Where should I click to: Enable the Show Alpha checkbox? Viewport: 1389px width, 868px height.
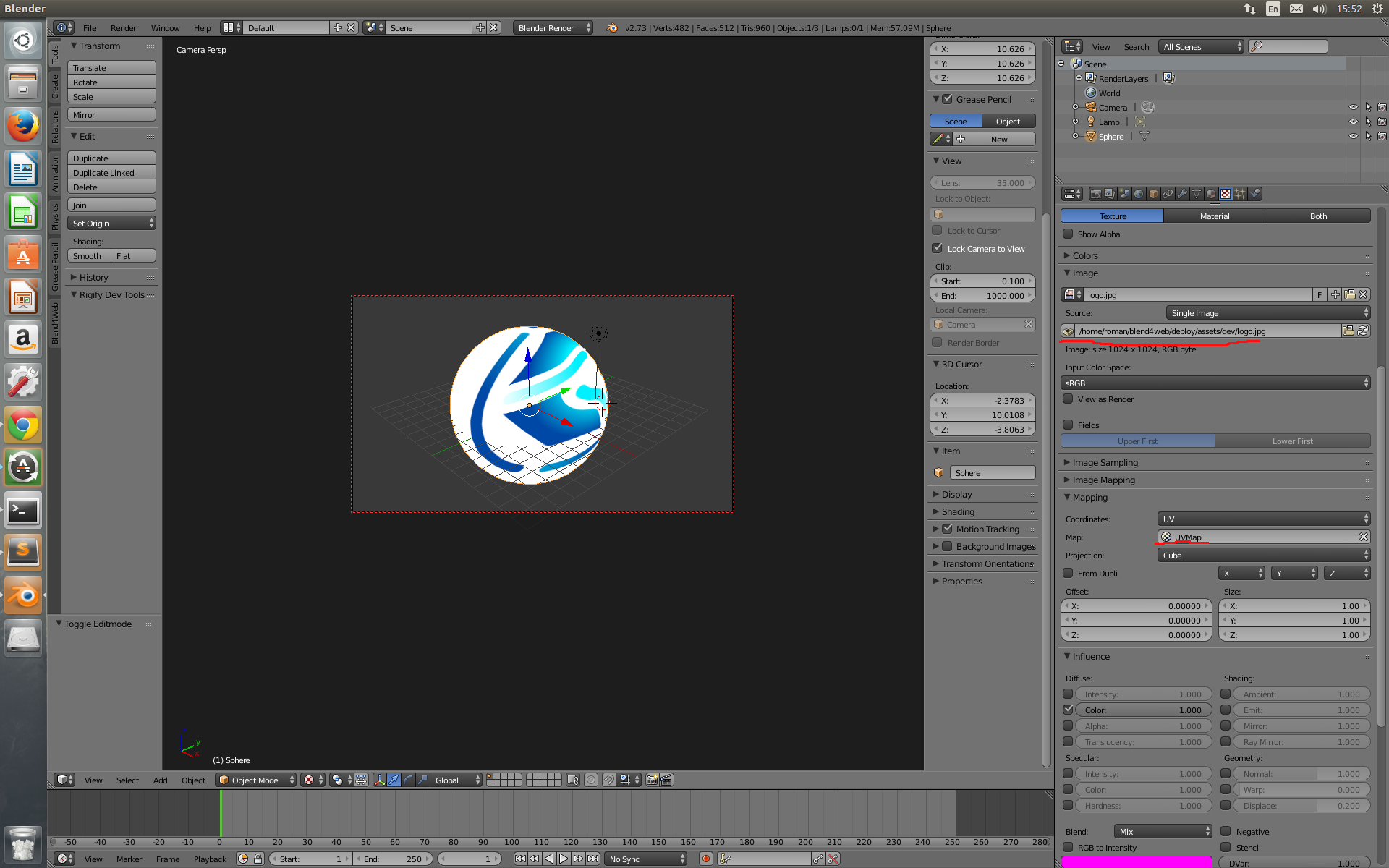pos(1068,234)
